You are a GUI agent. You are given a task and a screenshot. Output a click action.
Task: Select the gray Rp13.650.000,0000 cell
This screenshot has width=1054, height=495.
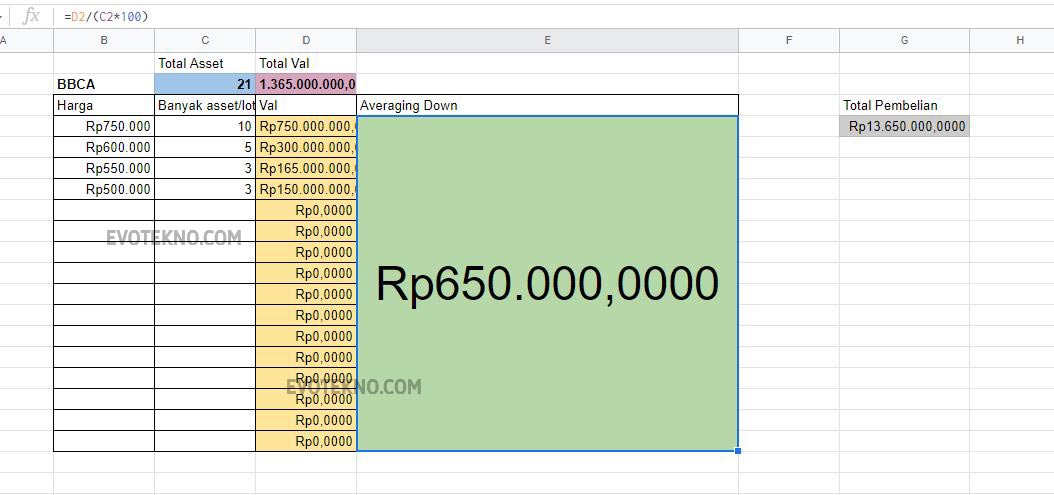click(904, 126)
